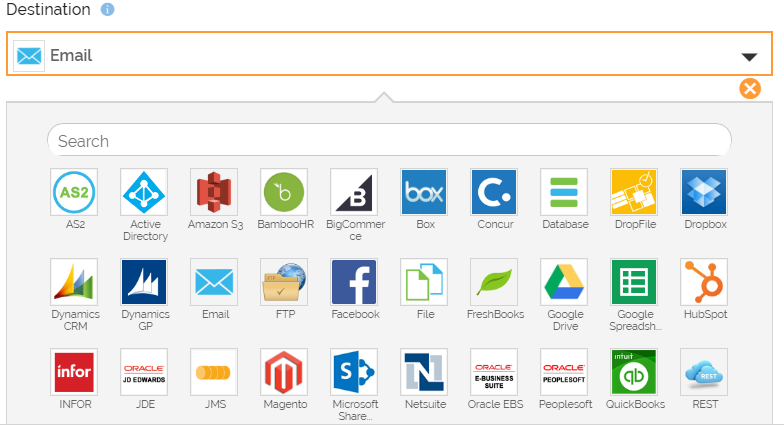784x425 pixels.
Task: Close the connector picker with orange X
Action: pos(750,89)
